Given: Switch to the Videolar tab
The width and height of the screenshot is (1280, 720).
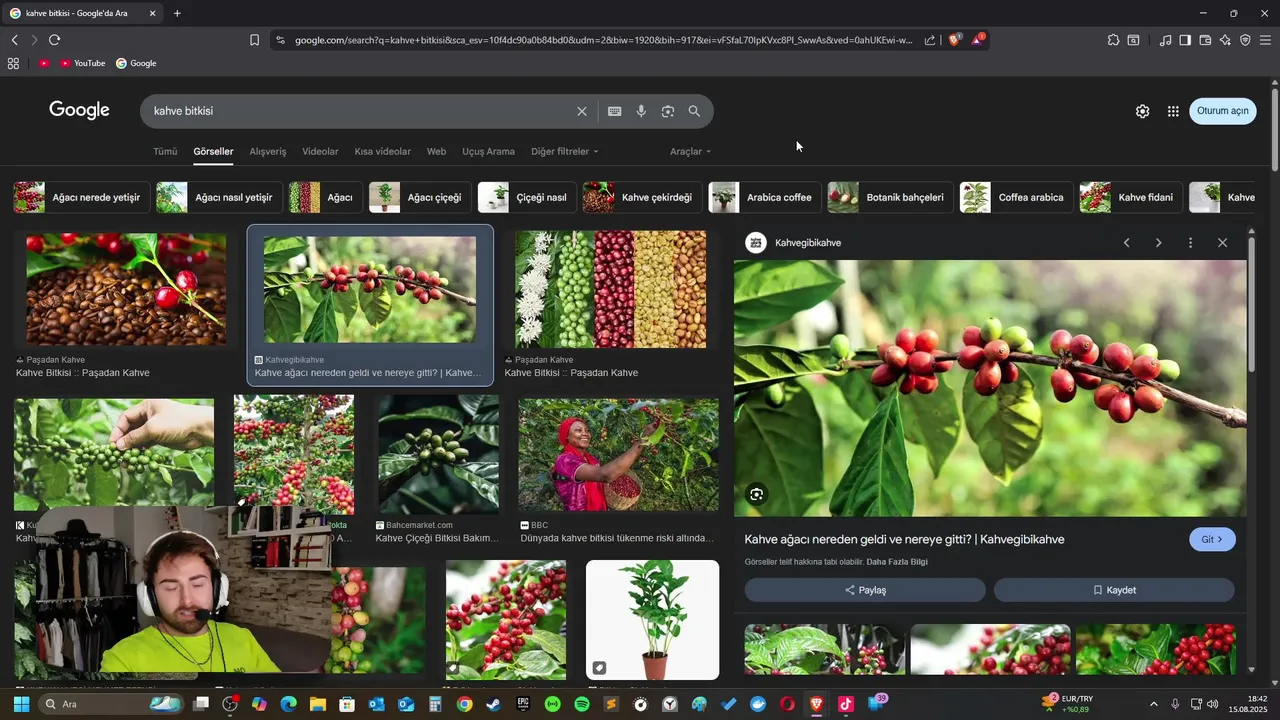Looking at the screenshot, I should click(320, 151).
